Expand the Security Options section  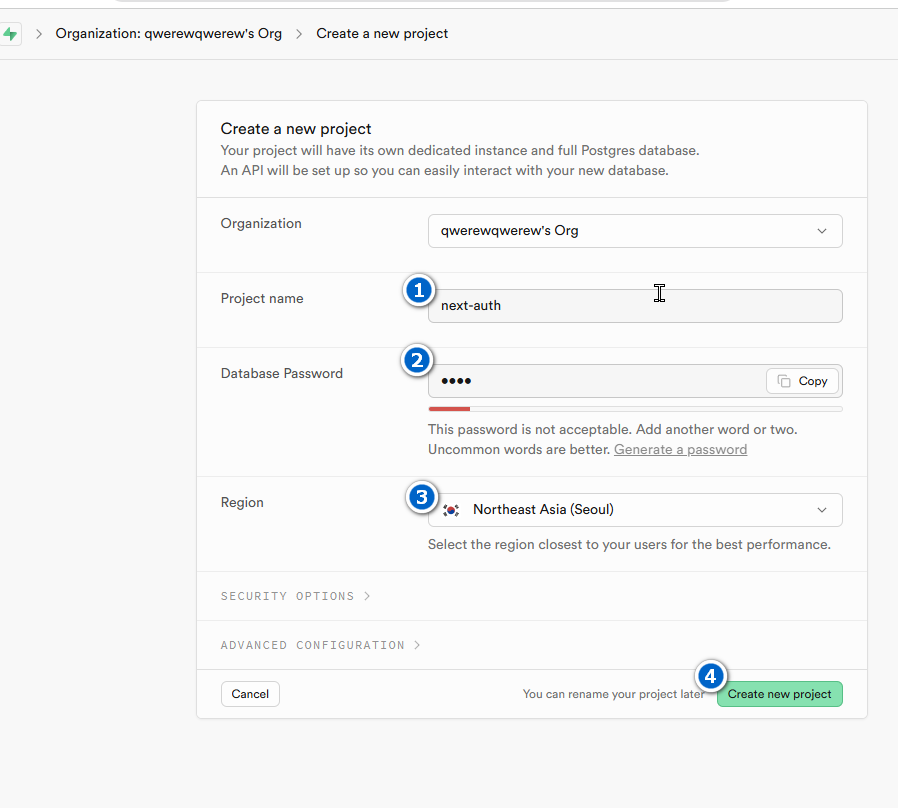(x=295, y=596)
